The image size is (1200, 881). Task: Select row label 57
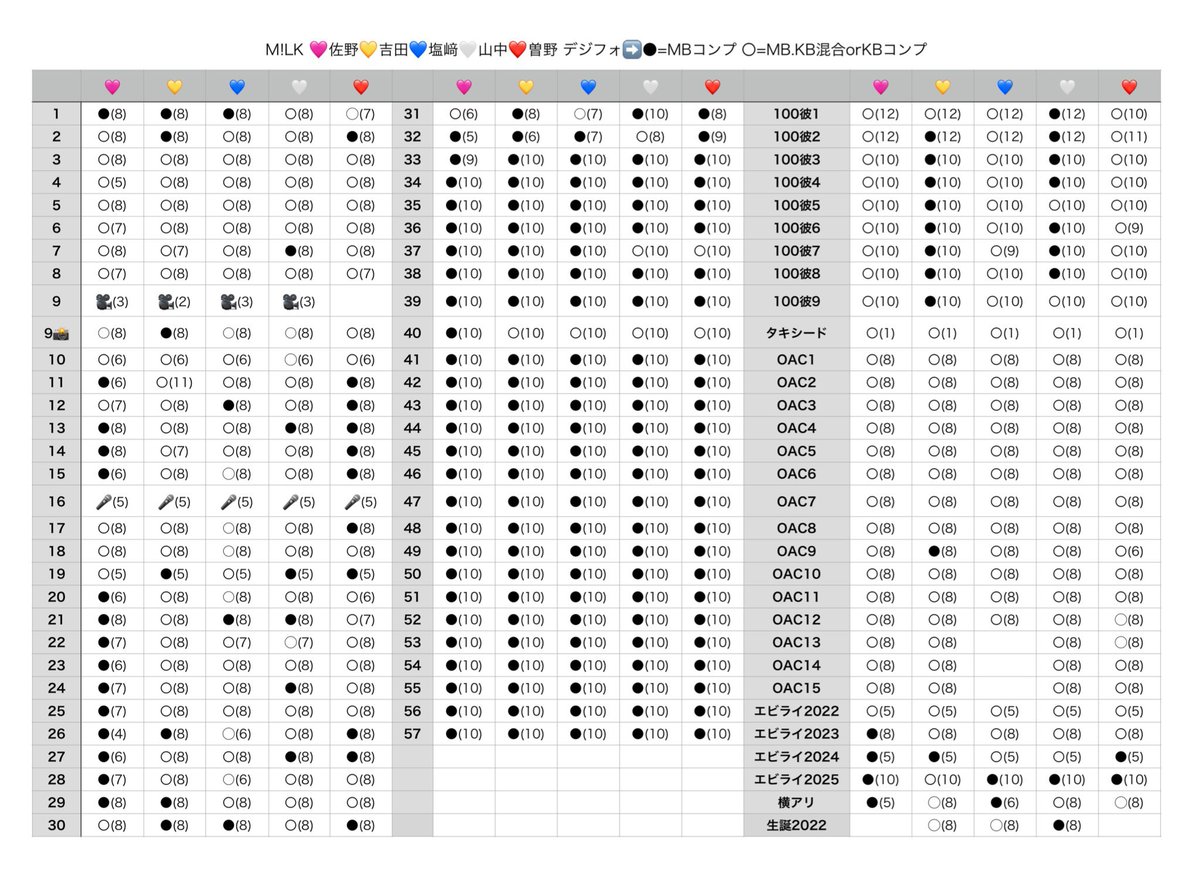click(x=412, y=733)
